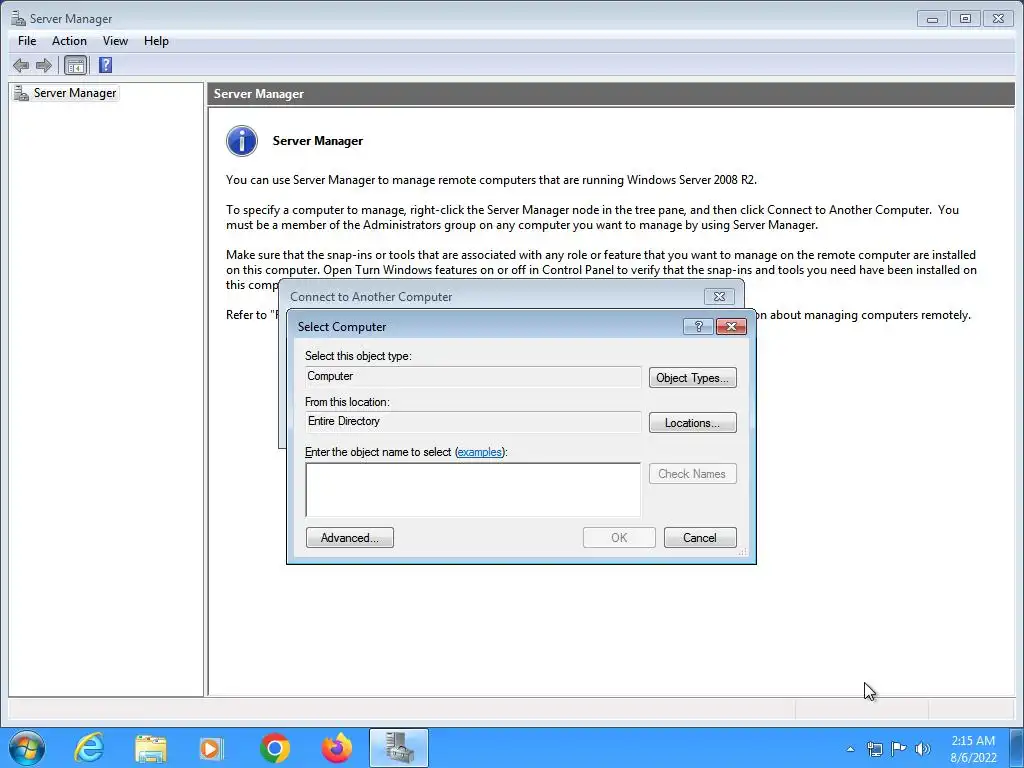Screen dimensions: 1024x768
Task: Click the volume speaker tray icon
Action: 923,749
